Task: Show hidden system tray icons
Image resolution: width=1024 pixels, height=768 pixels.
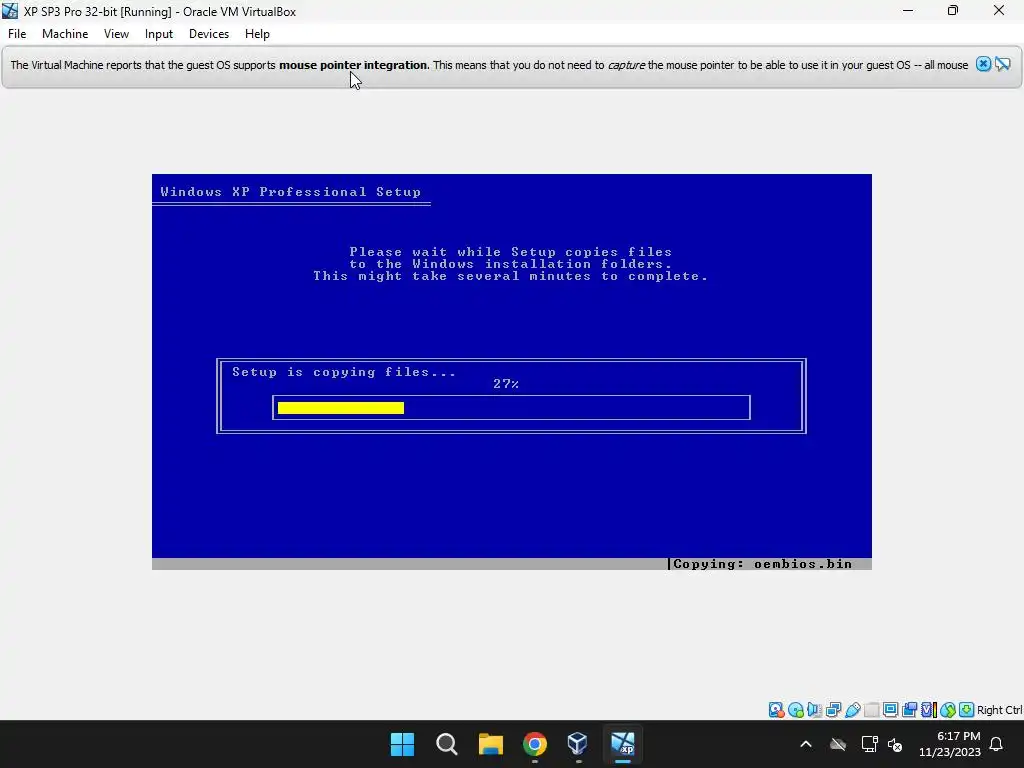Action: pyautogui.click(x=806, y=744)
